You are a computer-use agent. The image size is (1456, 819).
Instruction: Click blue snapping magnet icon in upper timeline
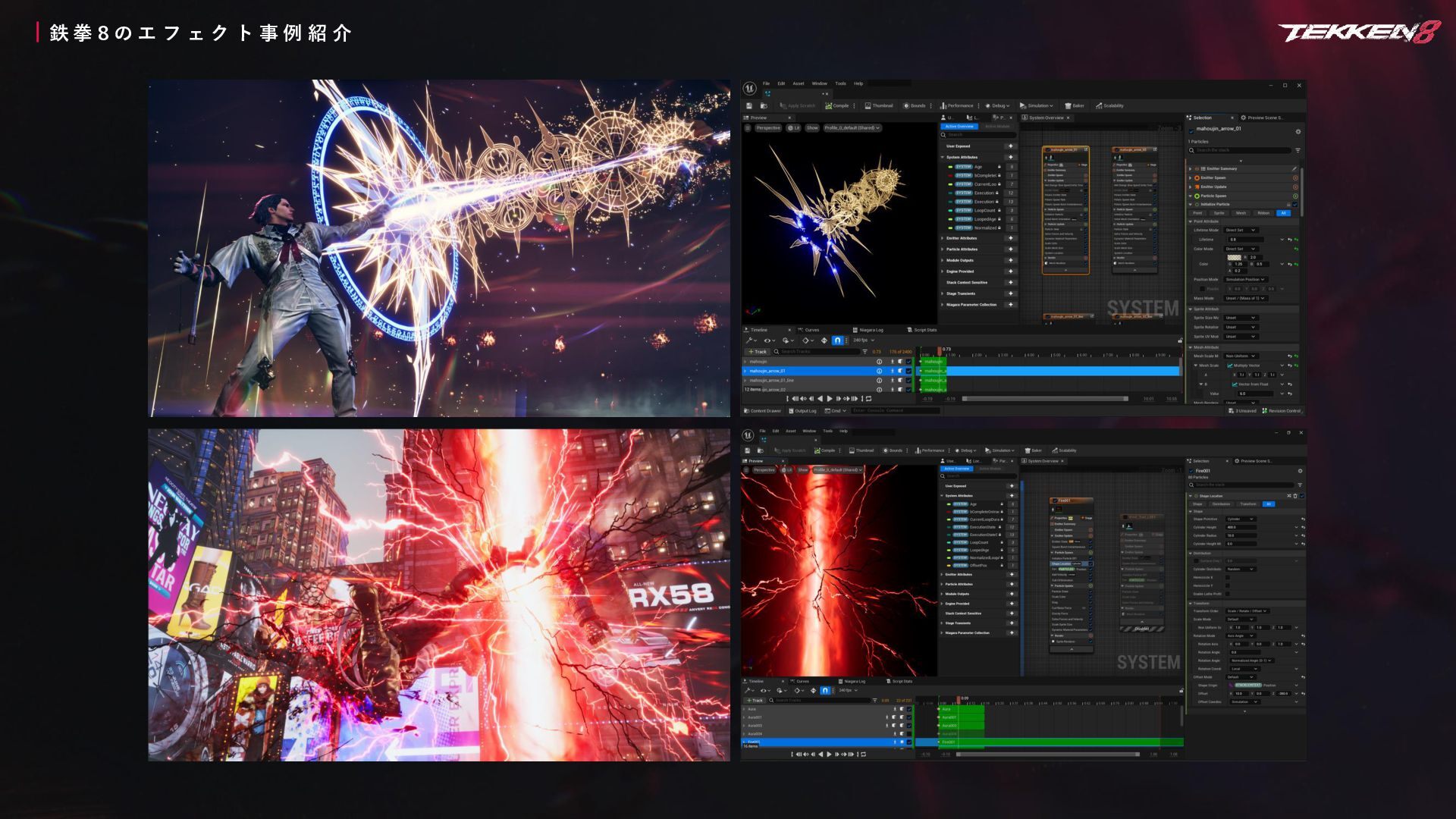(837, 340)
